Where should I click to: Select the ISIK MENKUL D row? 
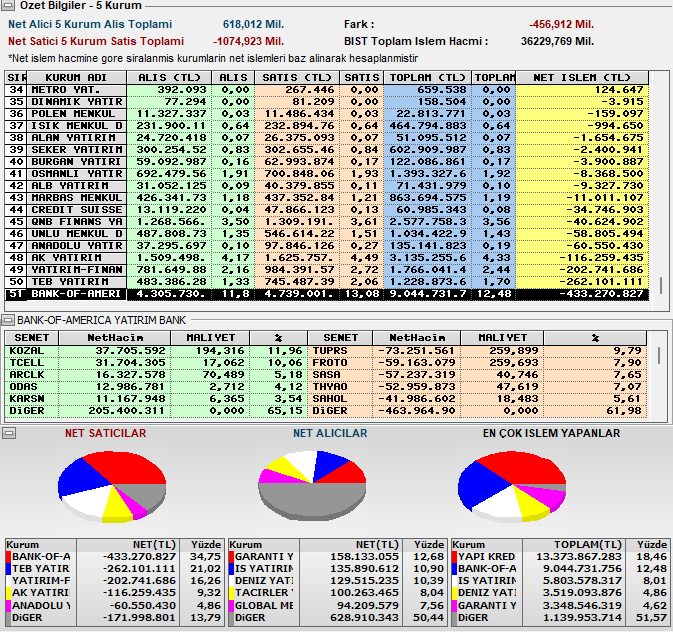coord(327,126)
